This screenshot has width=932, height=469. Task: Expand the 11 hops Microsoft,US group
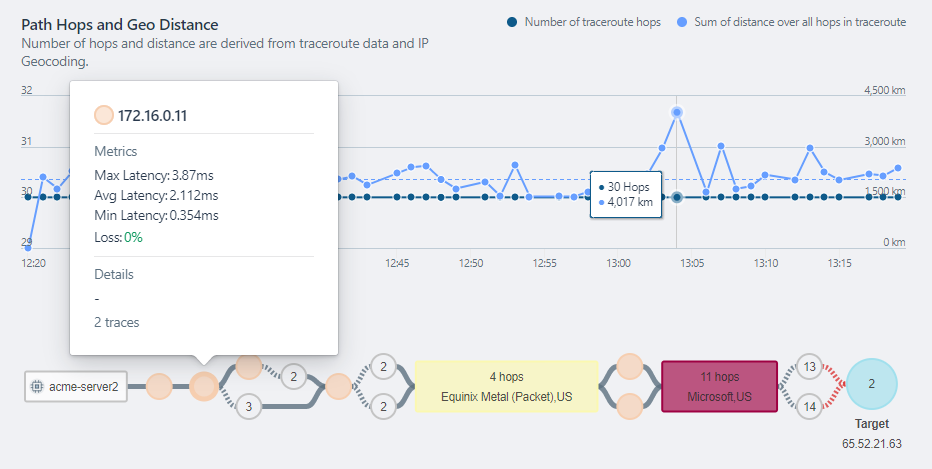click(719, 386)
